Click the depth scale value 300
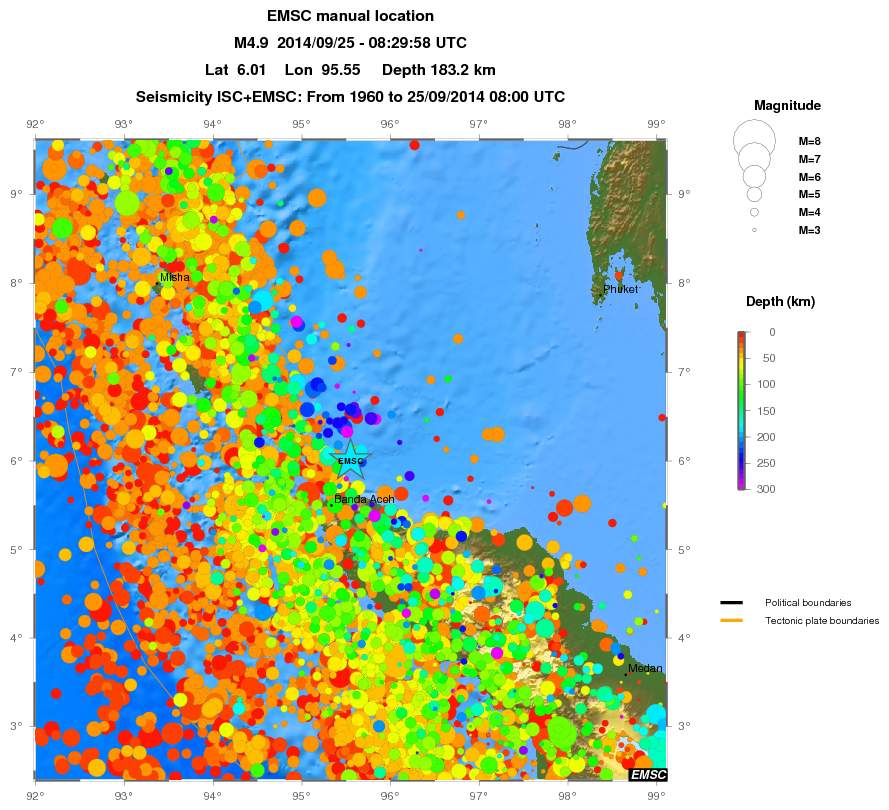 [x=765, y=489]
